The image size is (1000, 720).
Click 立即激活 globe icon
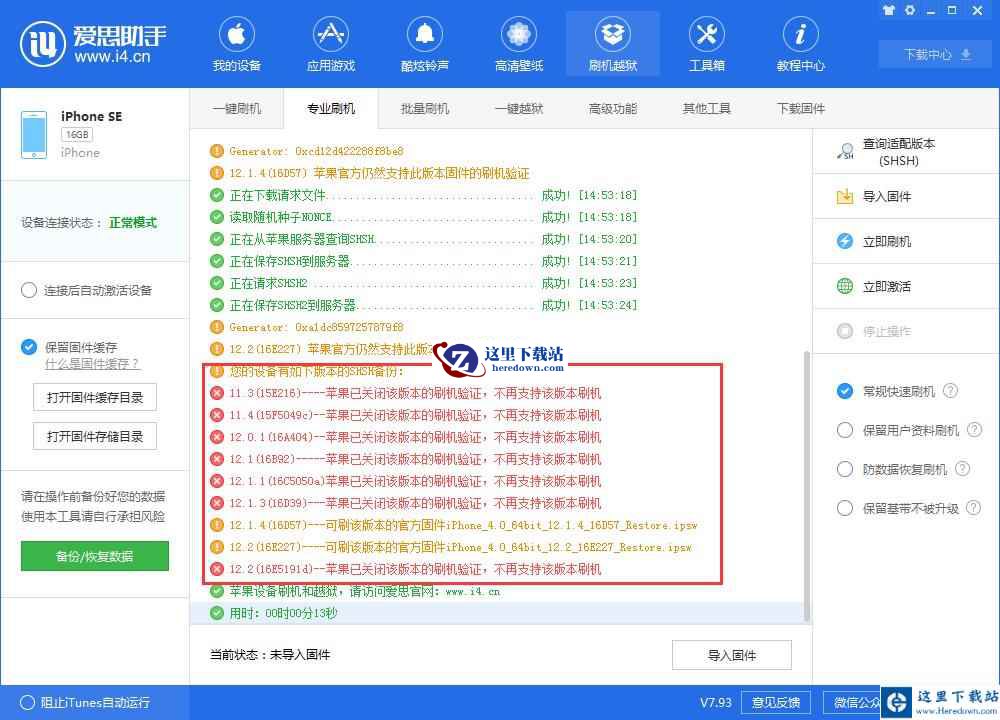coord(845,286)
